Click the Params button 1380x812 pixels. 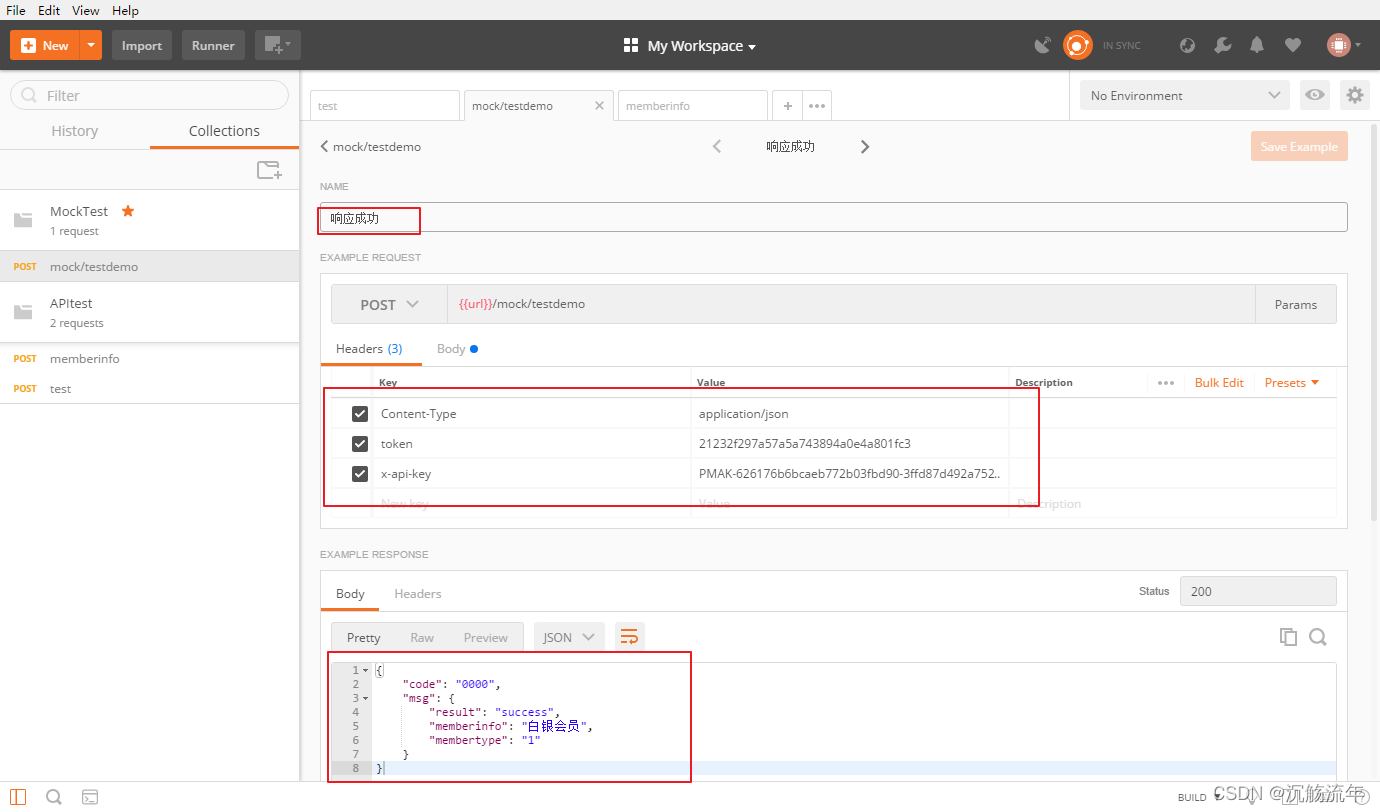(x=1296, y=304)
